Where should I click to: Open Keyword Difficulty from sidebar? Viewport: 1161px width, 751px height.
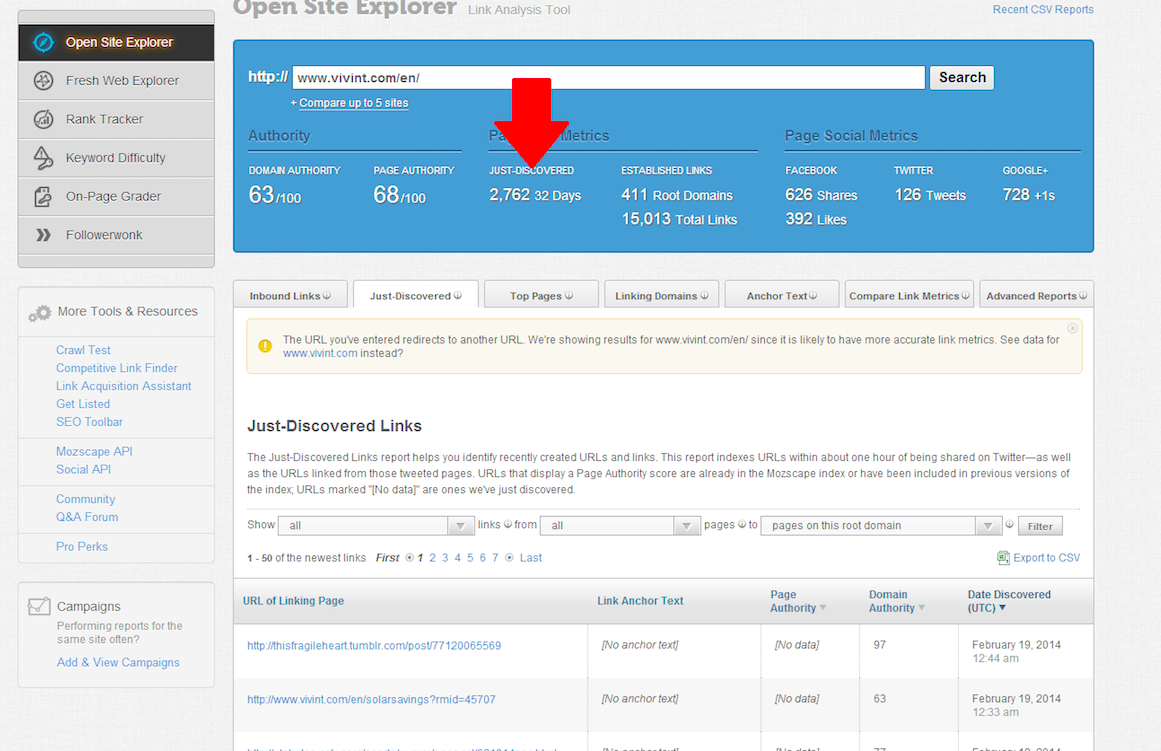[x=116, y=158]
